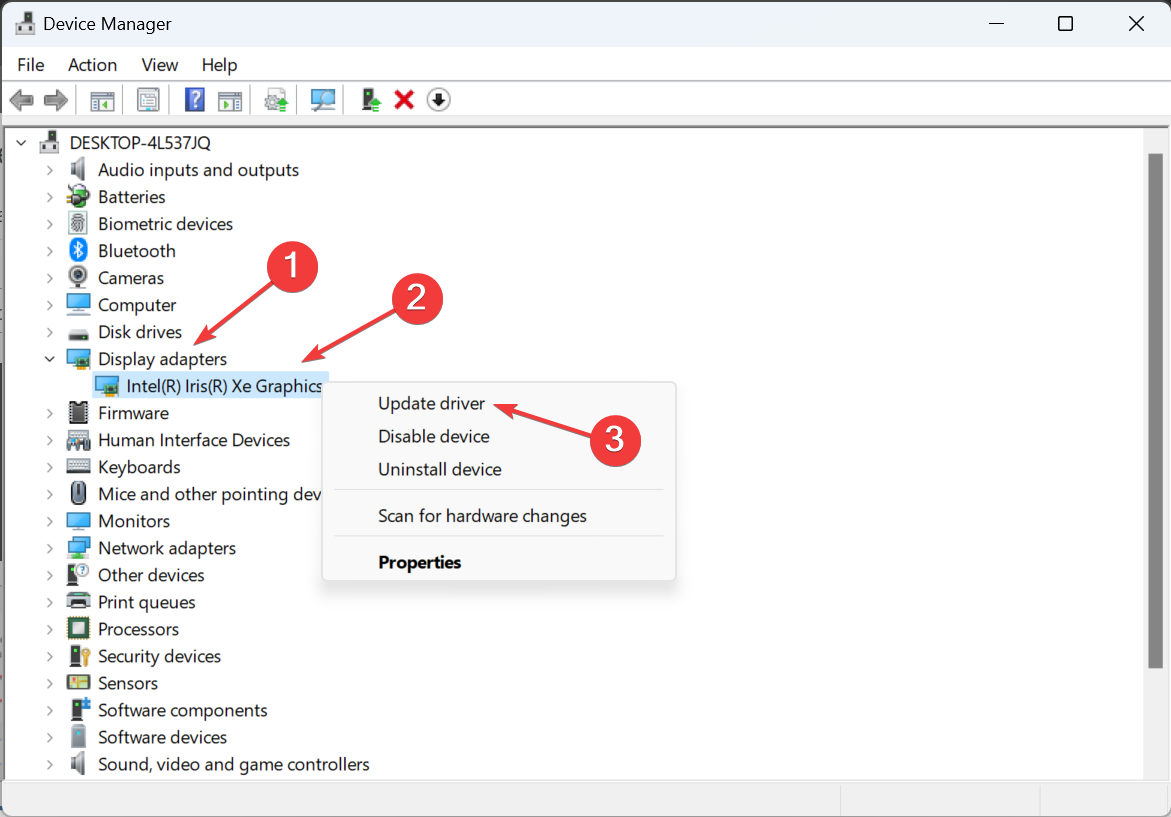1171x817 pixels.
Task: Select the DESKTOP-4L537JQ computer name
Action: [x=140, y=142]
